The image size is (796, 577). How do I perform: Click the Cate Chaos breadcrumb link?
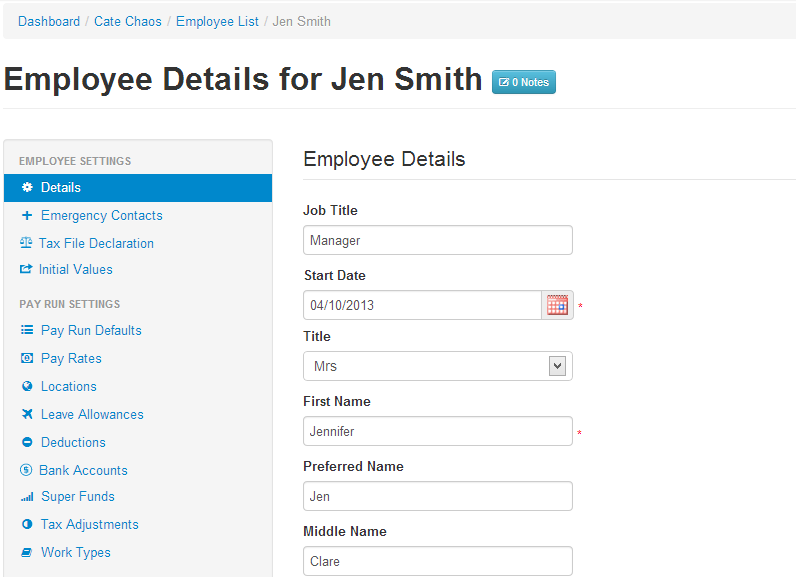pos(128,21)
